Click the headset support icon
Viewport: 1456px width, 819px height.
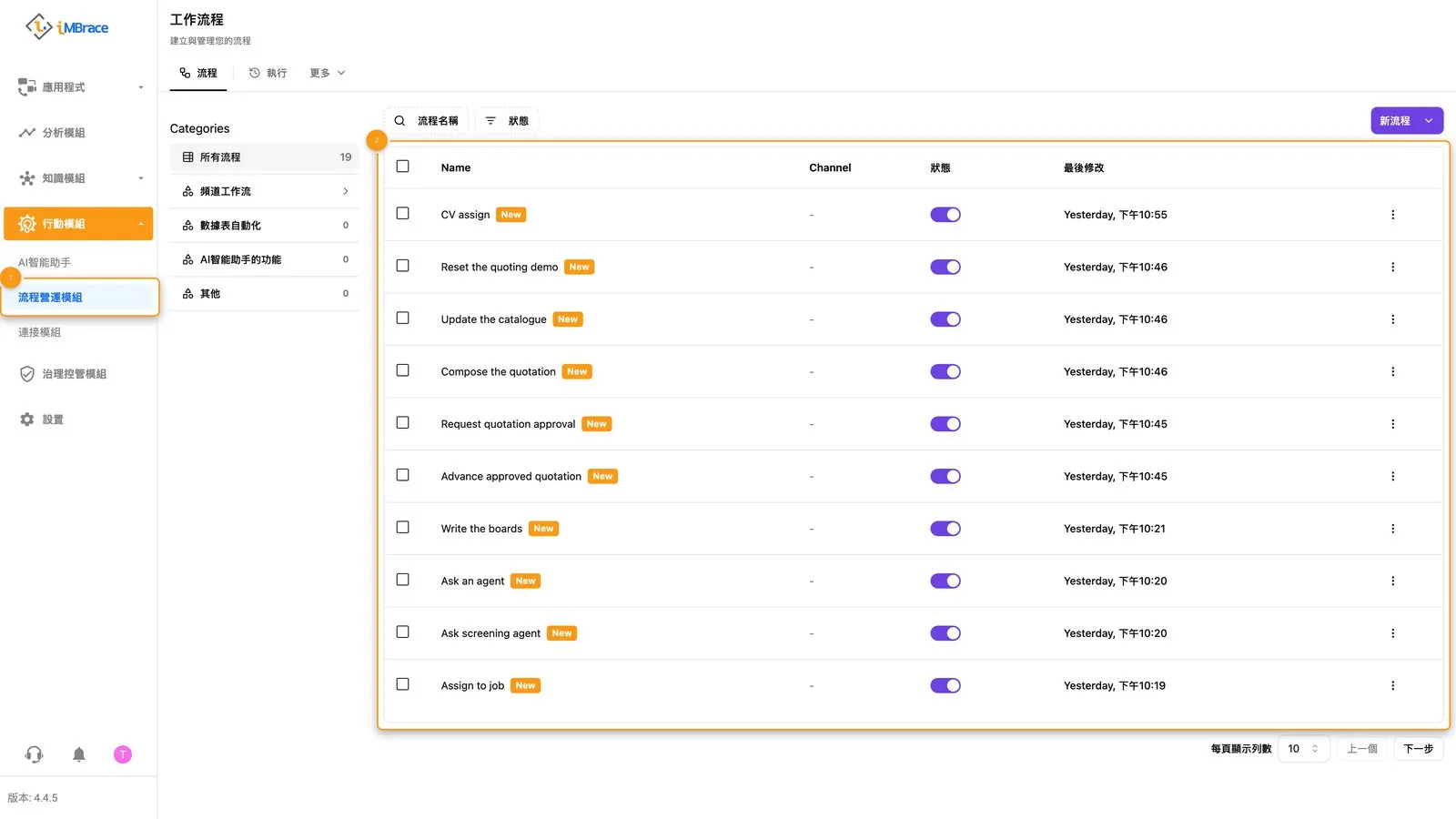pyautogui.click(x=34, y=754)
